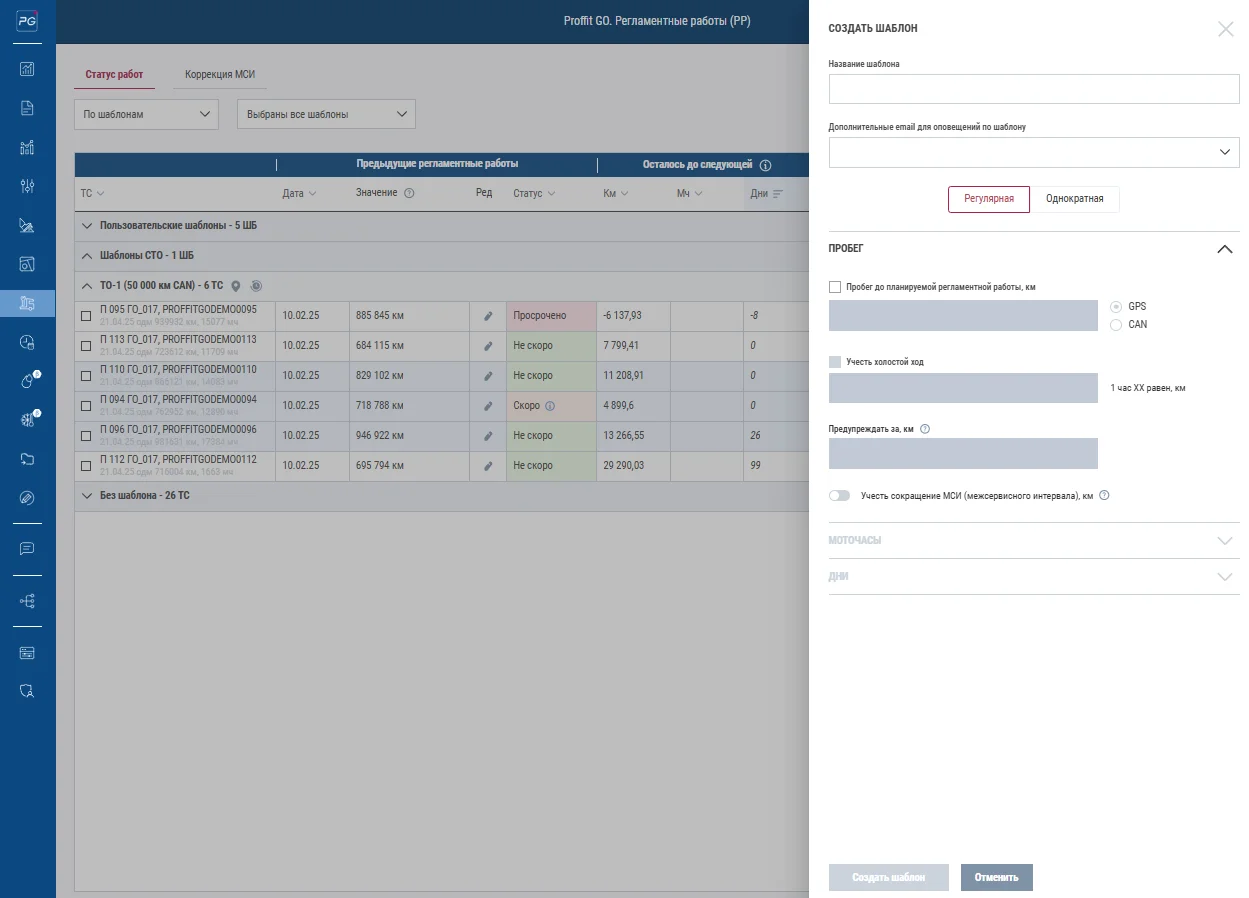Open the chat messages icon in the sidebar

click(27, 549)
